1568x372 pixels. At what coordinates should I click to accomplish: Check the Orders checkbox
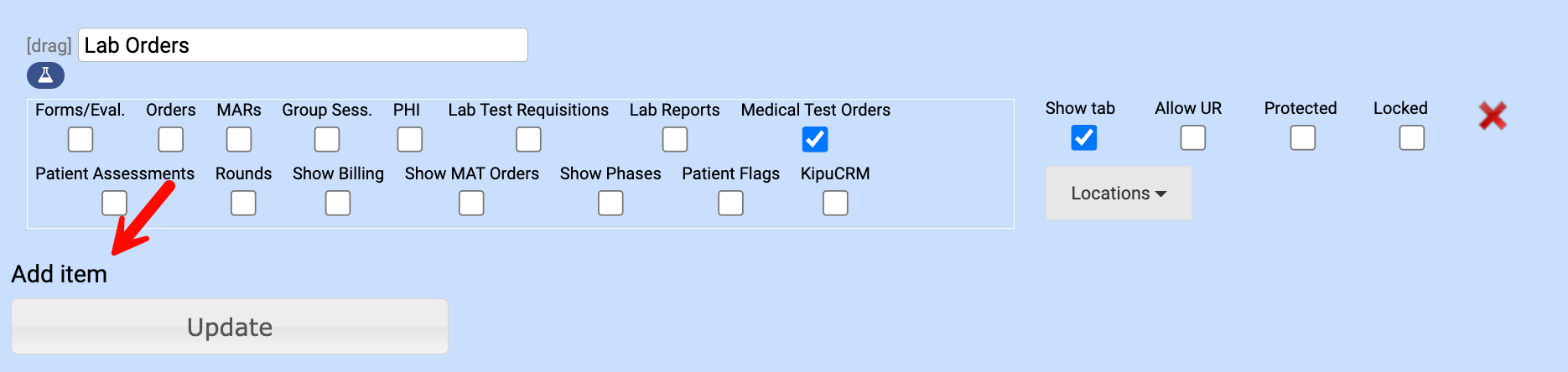(x=170, y=139)
